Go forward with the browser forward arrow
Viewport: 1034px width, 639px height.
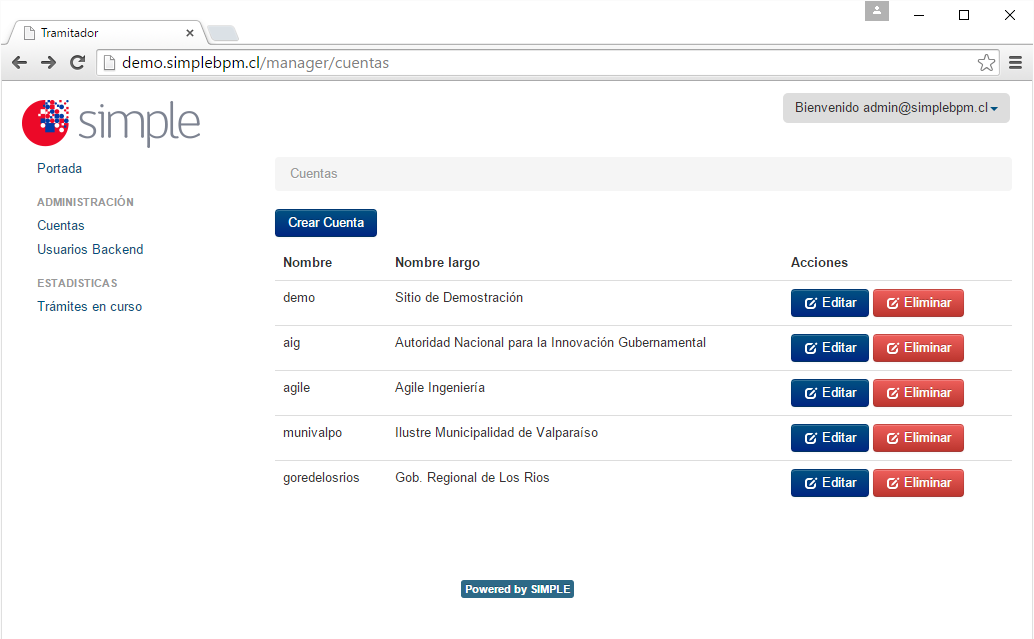48,63
